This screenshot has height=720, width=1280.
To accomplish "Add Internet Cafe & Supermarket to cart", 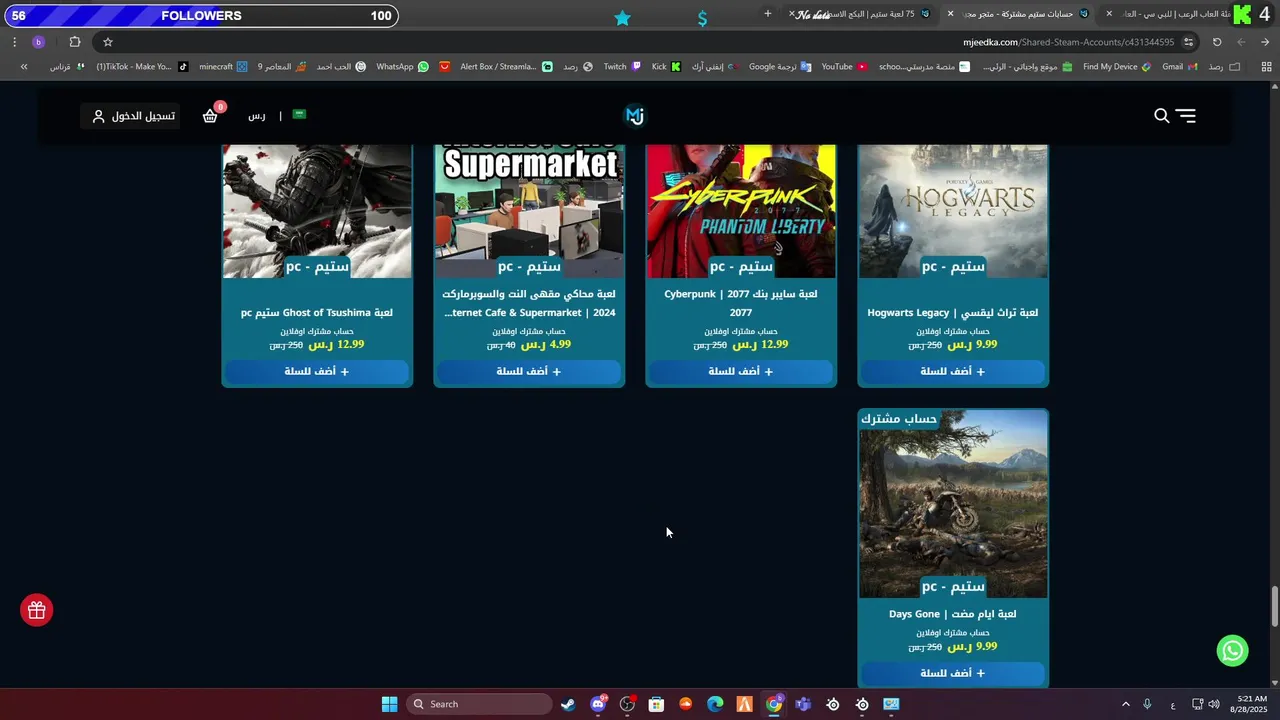I will coord(529,371).
